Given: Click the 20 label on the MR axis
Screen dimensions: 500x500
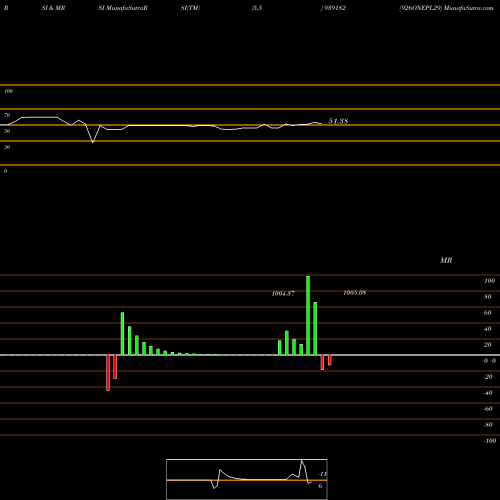Looking at the screenshot, I should pyautogui.click(x=488, y=345).
